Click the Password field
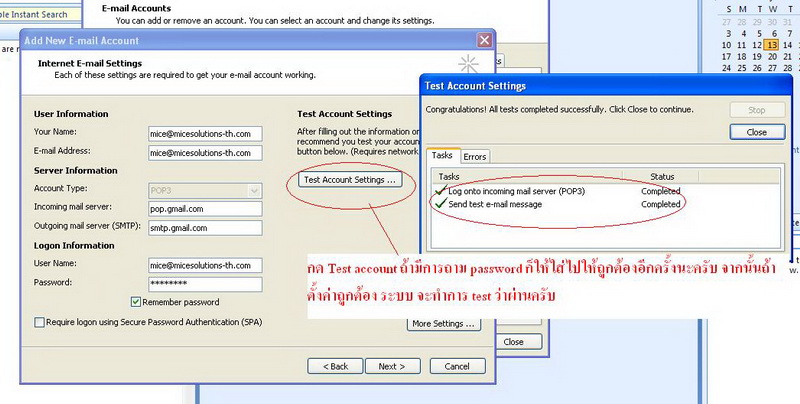This screenshot has height=404, width=800. (x=205, y=284)
